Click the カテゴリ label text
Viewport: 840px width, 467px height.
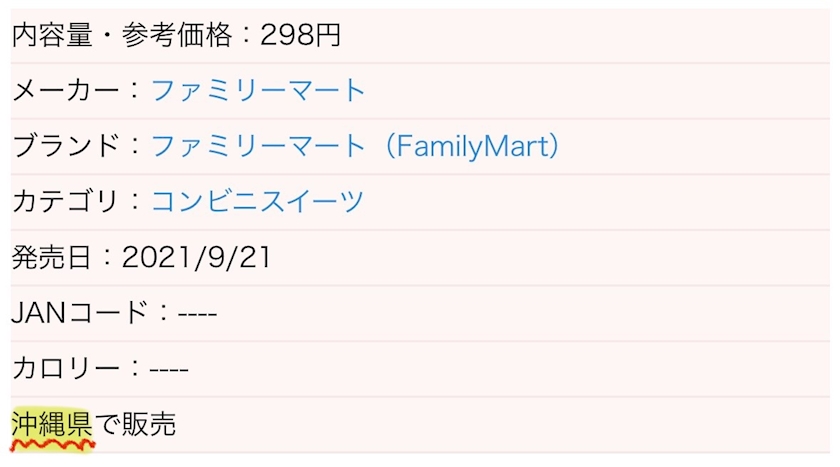[x=65, y=201]
